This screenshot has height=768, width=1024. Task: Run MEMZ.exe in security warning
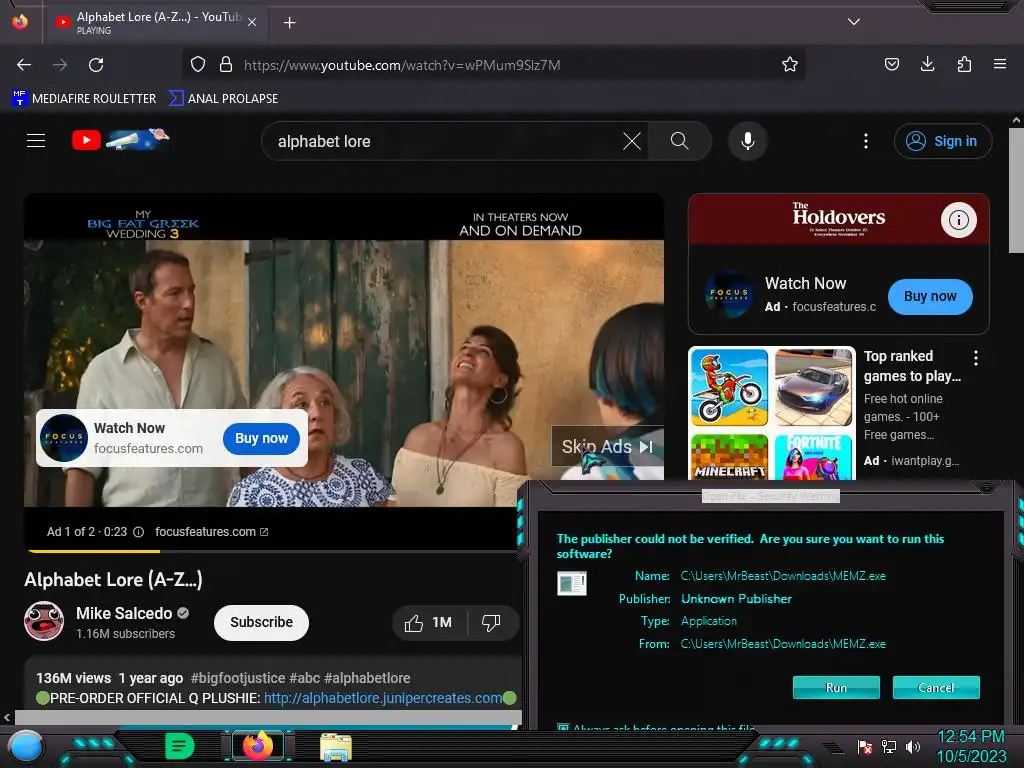pos(836,688)
